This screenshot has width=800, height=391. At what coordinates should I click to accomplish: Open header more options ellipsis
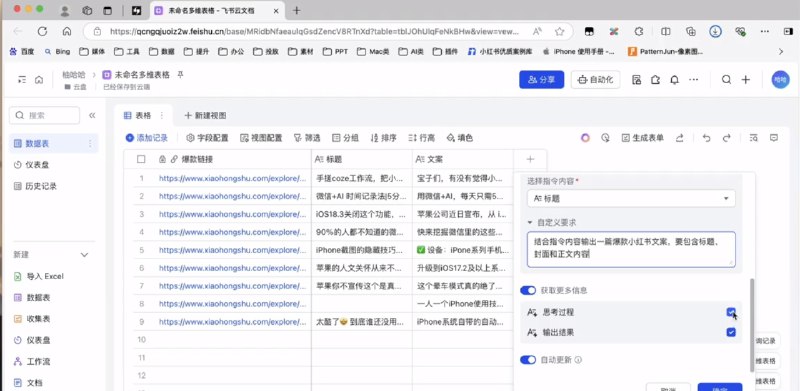tap(693, 80)
